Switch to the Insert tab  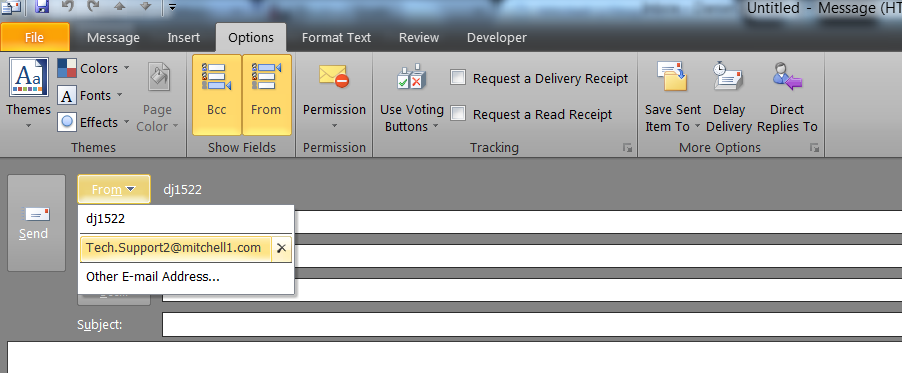pos(184,37)
